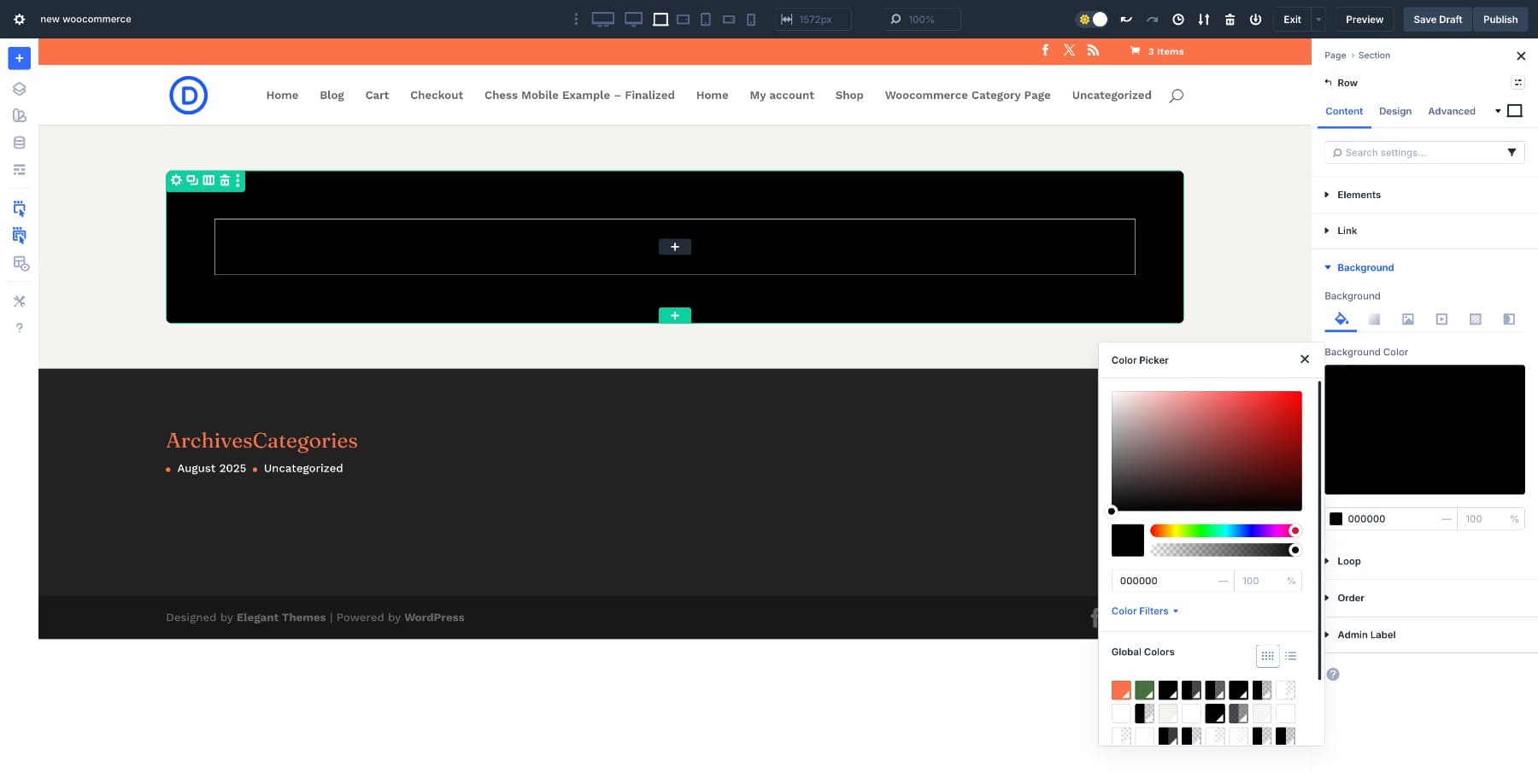Switch to phone preview mode
Image resolution: width=1538 pixels, height=784 pixels.
coord(750,19)
